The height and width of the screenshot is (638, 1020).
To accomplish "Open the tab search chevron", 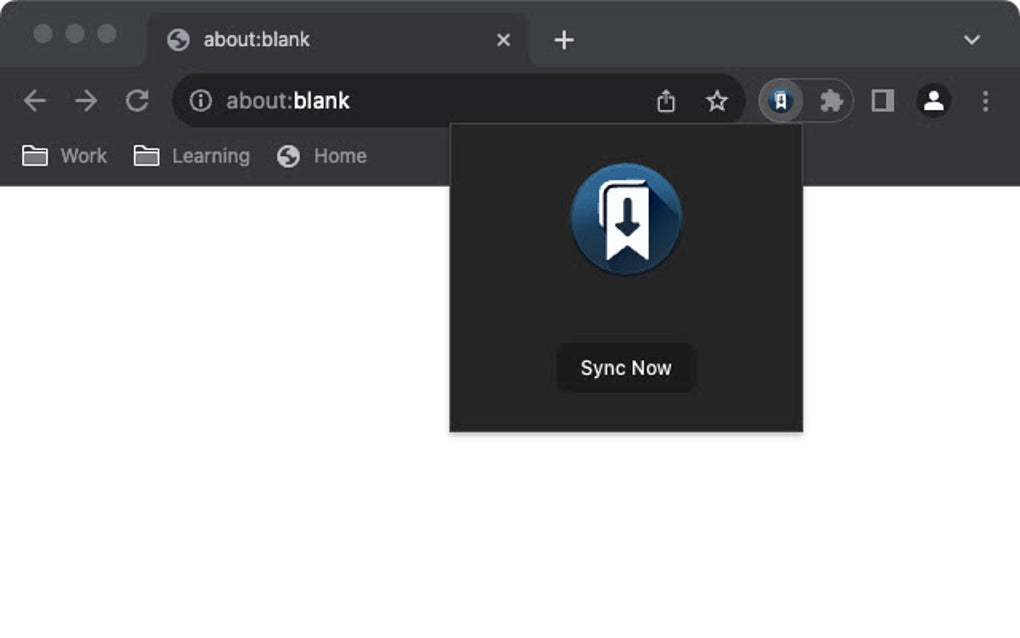I will click(969, 40).
